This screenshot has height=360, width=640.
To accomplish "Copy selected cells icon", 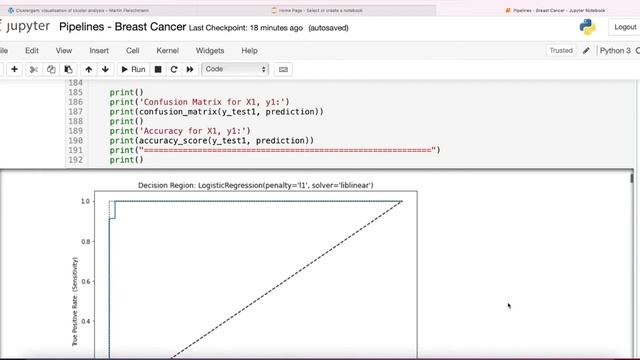I will 51,69.
